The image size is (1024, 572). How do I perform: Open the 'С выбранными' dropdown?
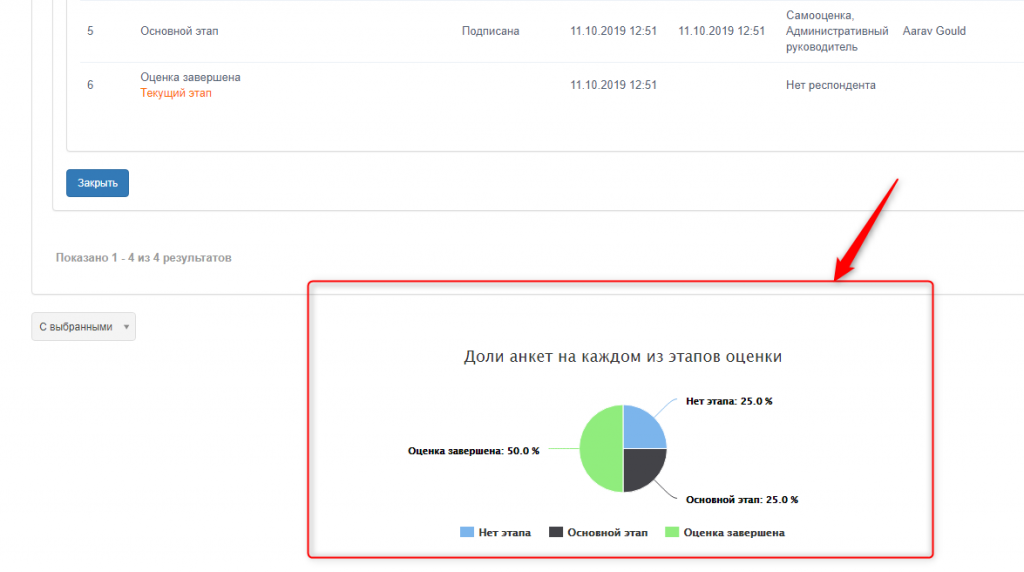point(83,327)
